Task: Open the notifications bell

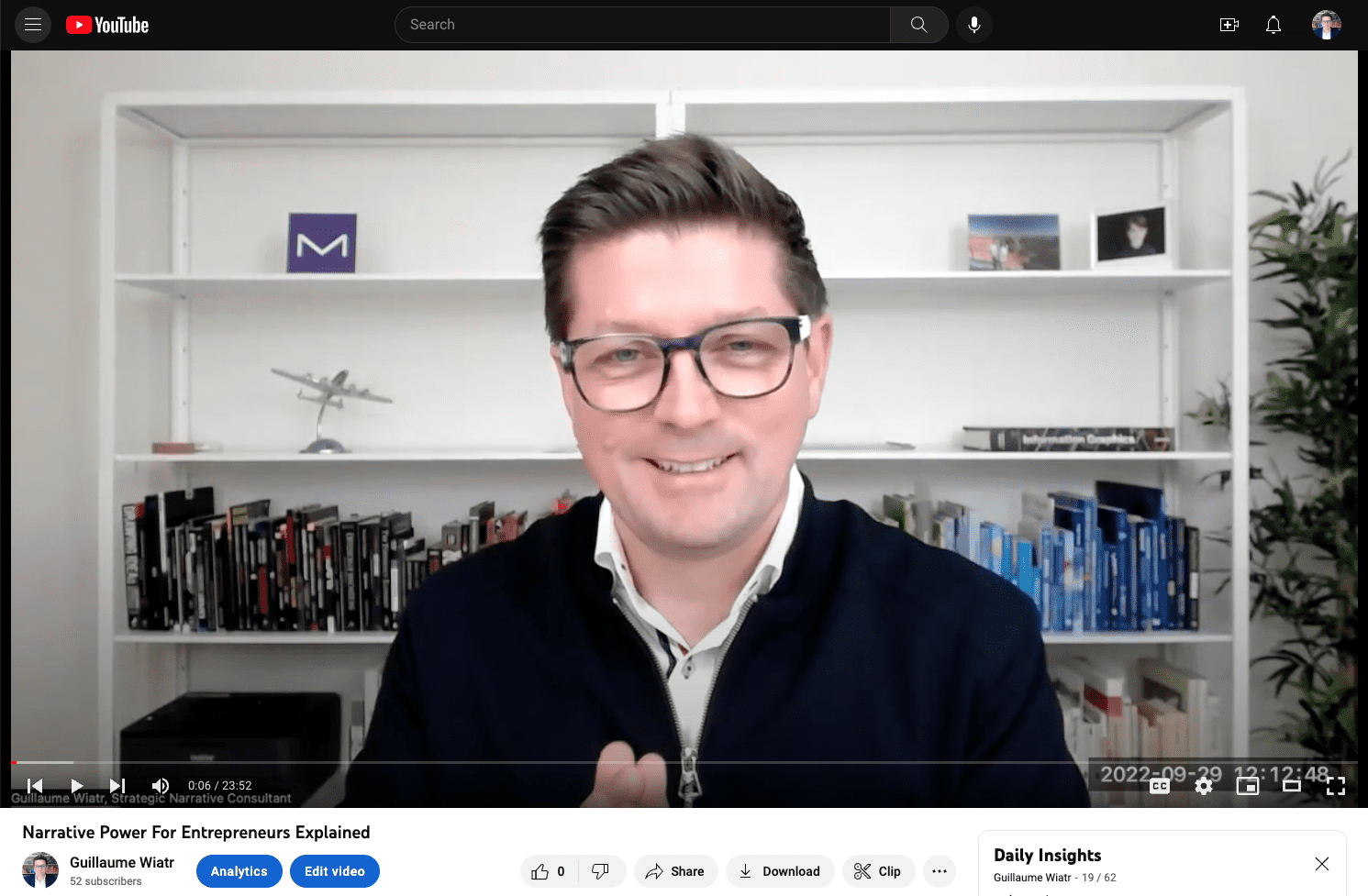Action: tap(1273, 25)
